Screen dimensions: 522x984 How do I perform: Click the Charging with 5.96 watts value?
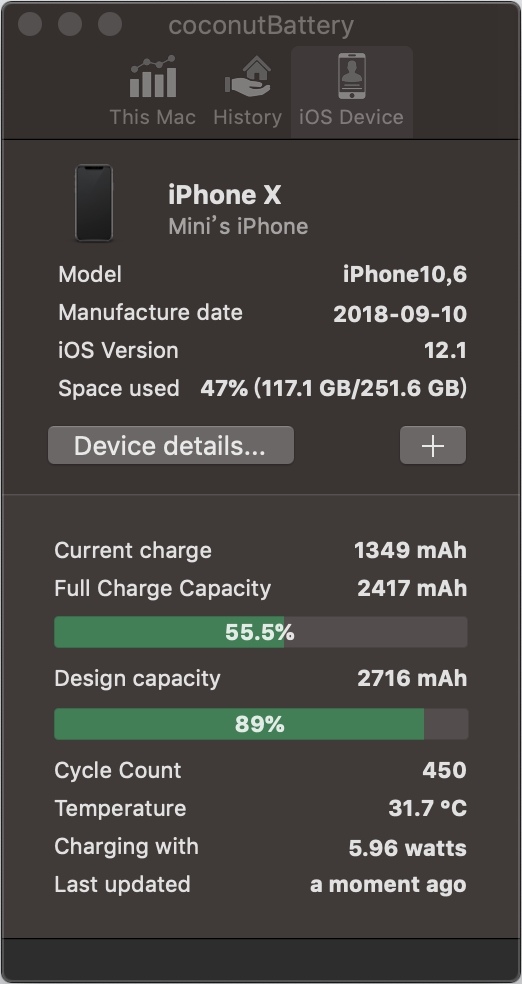click(408, 848)
